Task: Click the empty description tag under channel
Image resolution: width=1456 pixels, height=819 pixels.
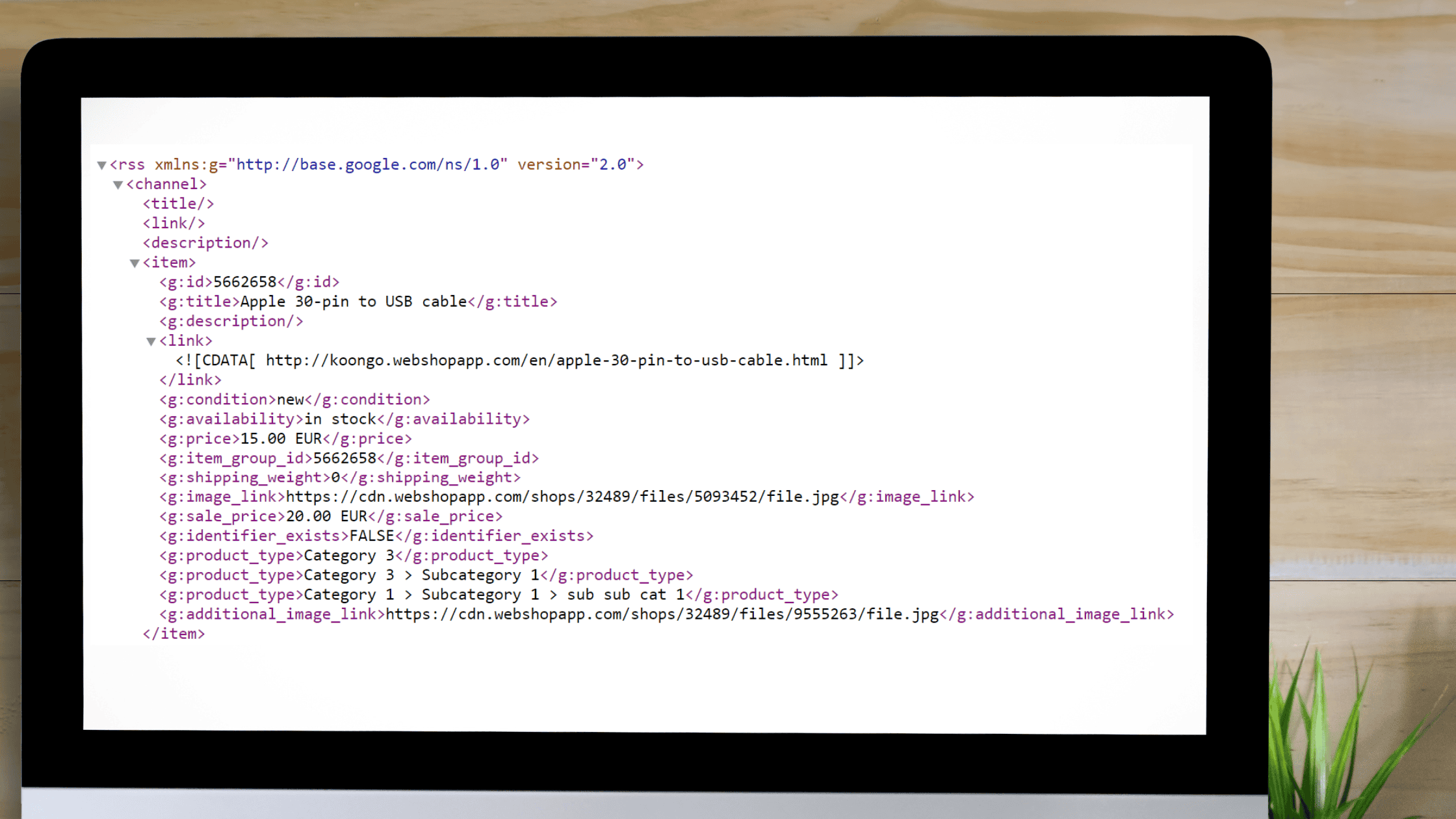Action: [x=205, y=243]
